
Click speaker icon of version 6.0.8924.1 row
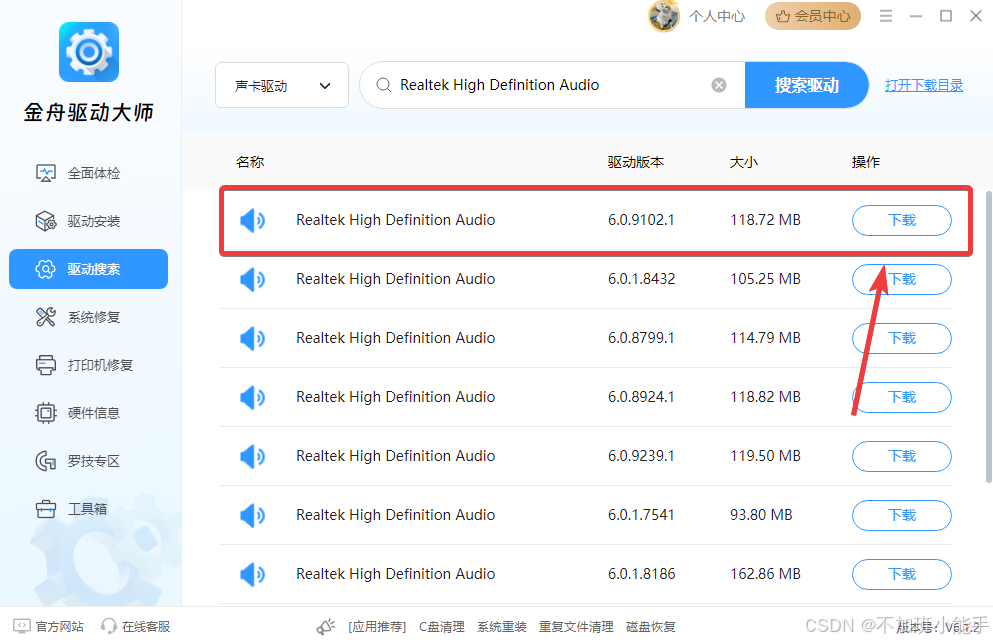tap(252, 397)
